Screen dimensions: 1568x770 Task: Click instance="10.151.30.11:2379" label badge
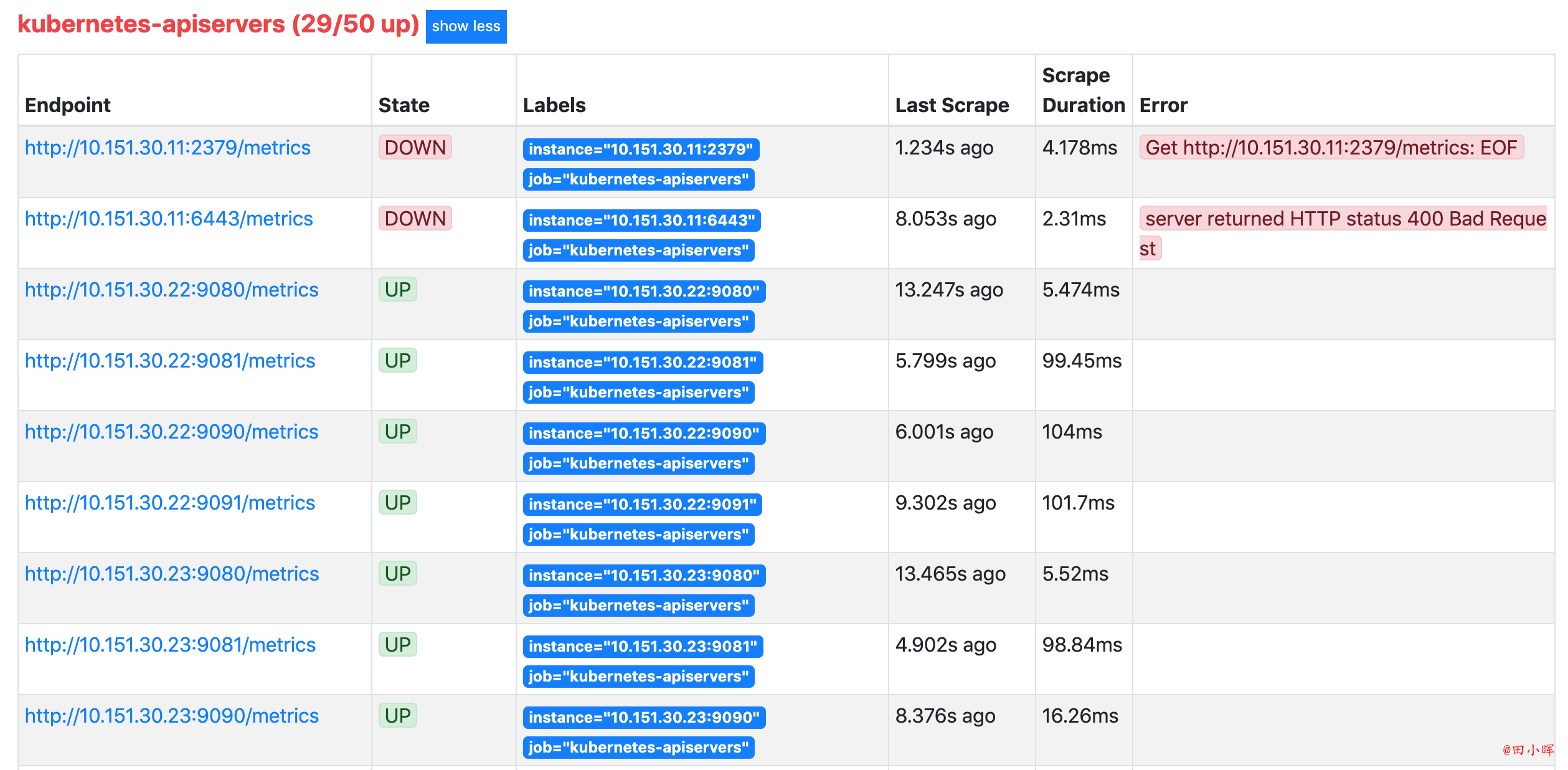click(641, 150)
